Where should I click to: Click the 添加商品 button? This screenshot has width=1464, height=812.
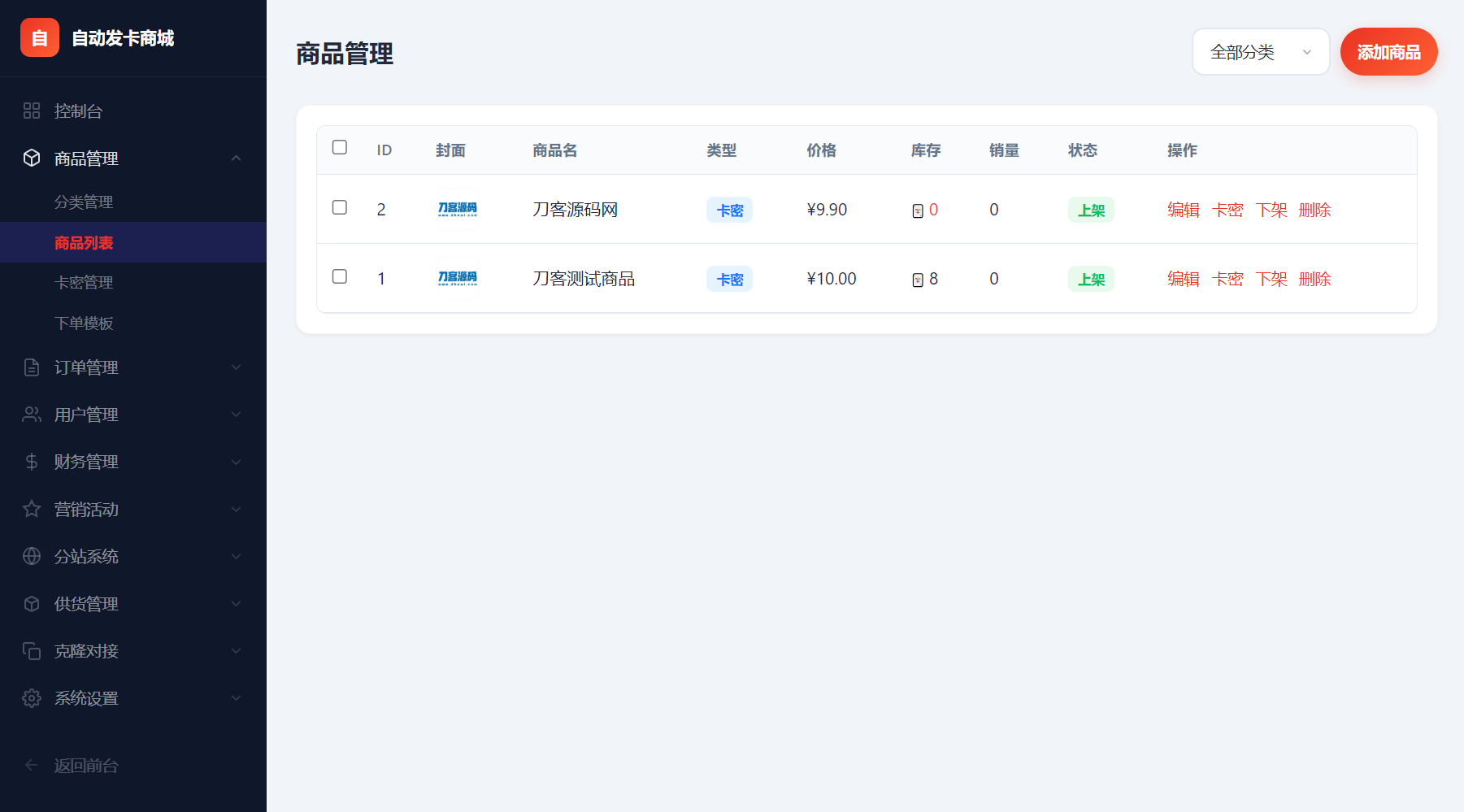pyautogui.click(x=1388, y=51)
